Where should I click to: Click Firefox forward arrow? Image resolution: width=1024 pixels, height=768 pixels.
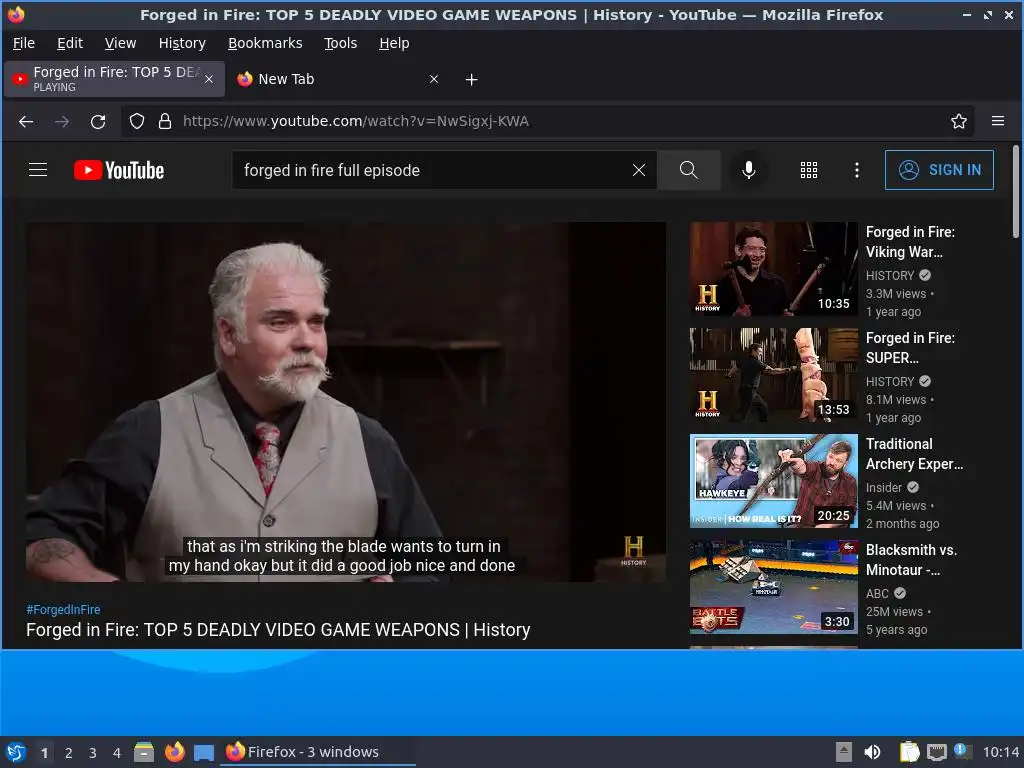coord(62,121)
